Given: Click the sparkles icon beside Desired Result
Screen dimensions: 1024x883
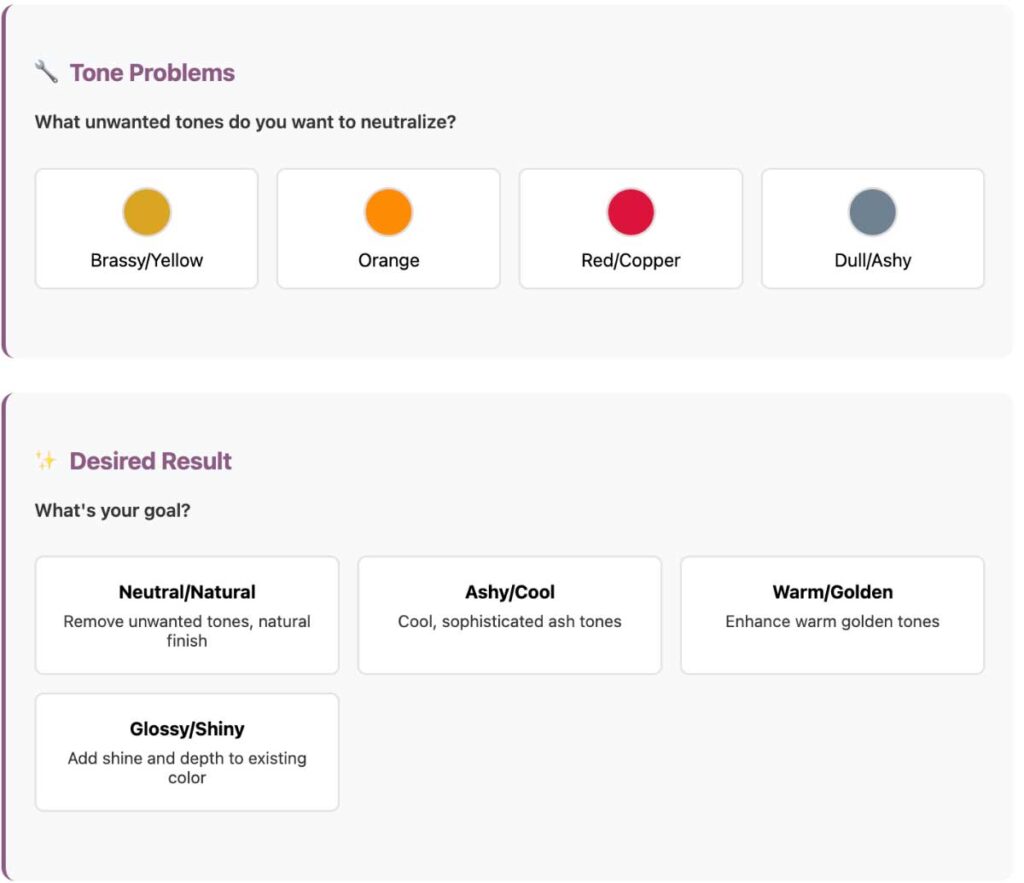Looking at the screenshot, I should click(x=46, y=460).
